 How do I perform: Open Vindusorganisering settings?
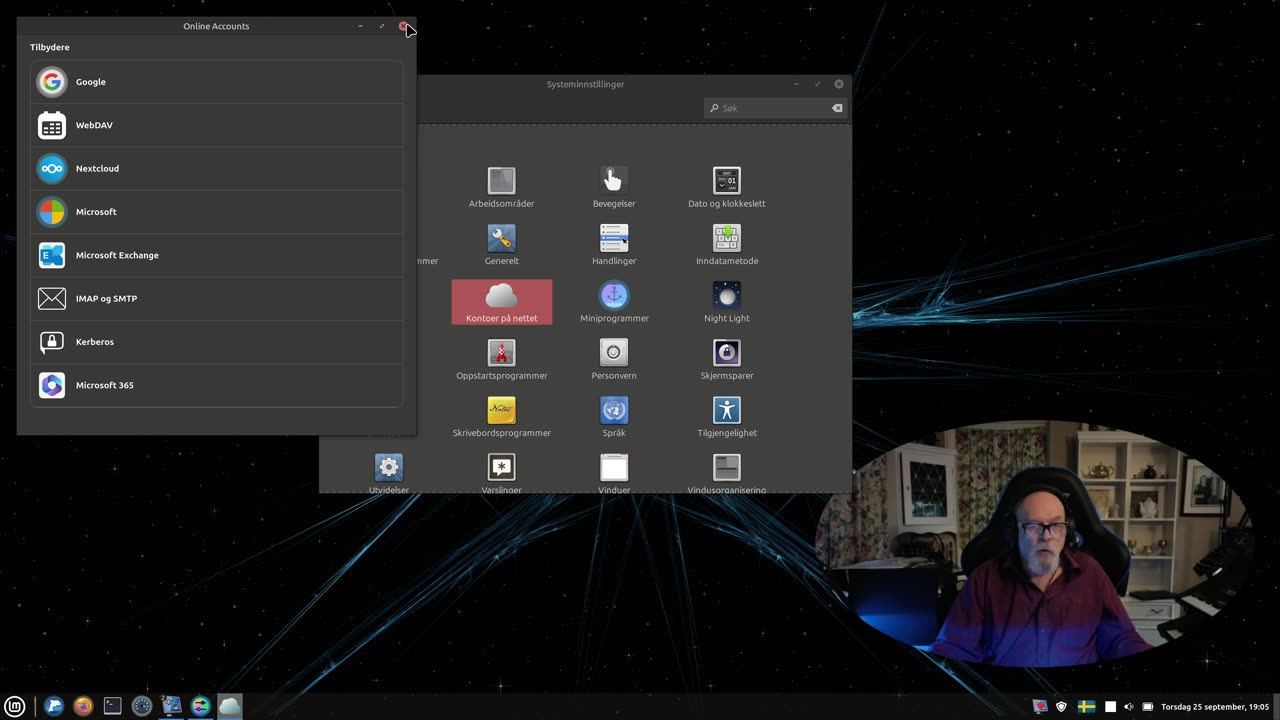tap(727, 474)
